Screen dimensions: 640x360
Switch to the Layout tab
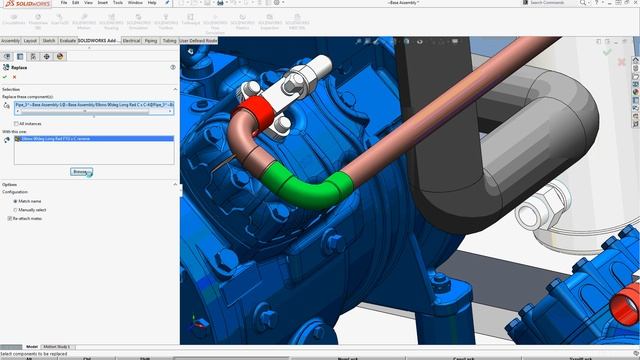[x=30, y=41]
